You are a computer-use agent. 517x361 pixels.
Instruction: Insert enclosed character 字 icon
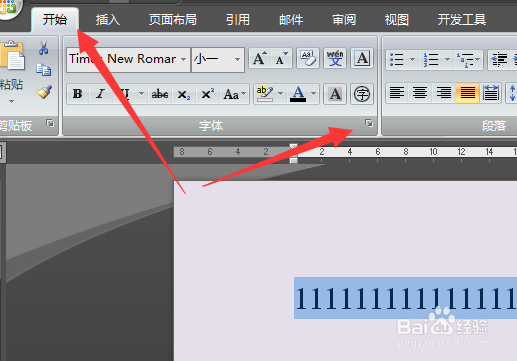click(x=362, y=94)
